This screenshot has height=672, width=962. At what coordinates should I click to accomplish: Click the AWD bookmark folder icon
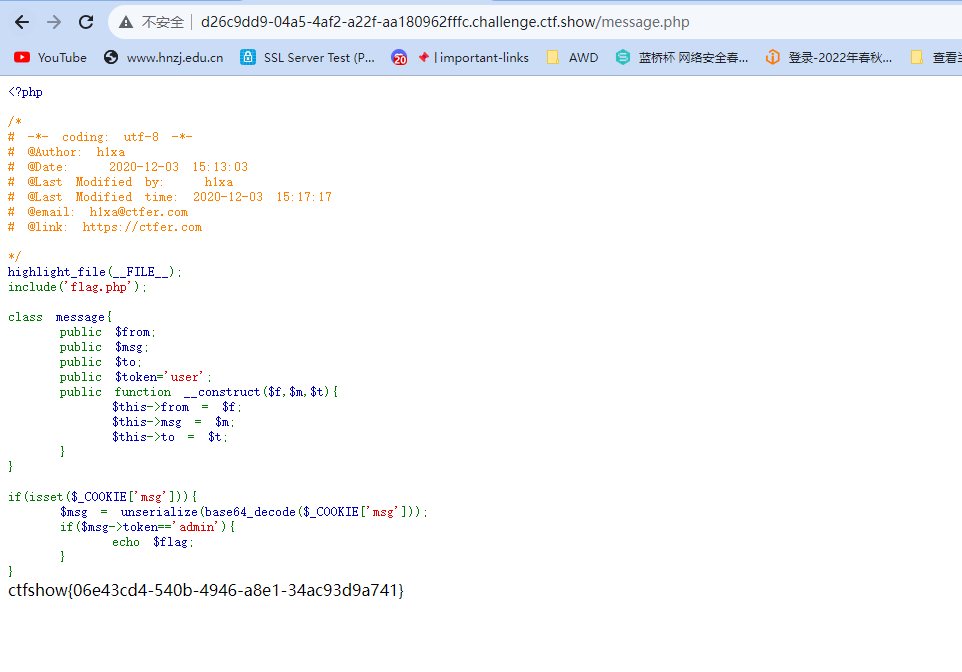pyautogui.click(x=553, y=57)
